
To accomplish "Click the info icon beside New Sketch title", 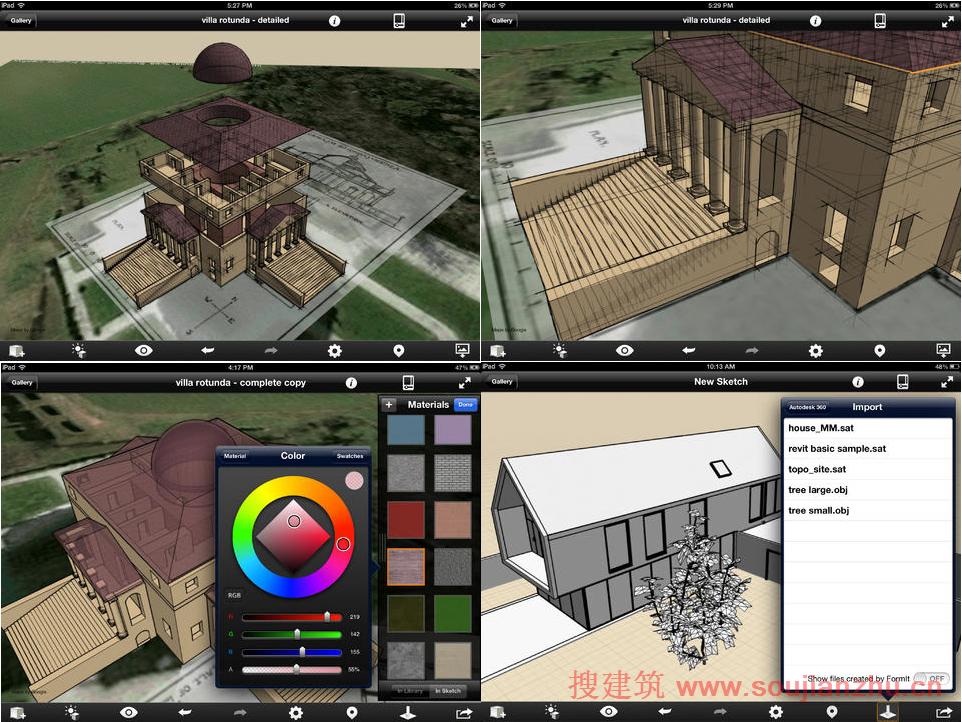I will pos(857,382).
